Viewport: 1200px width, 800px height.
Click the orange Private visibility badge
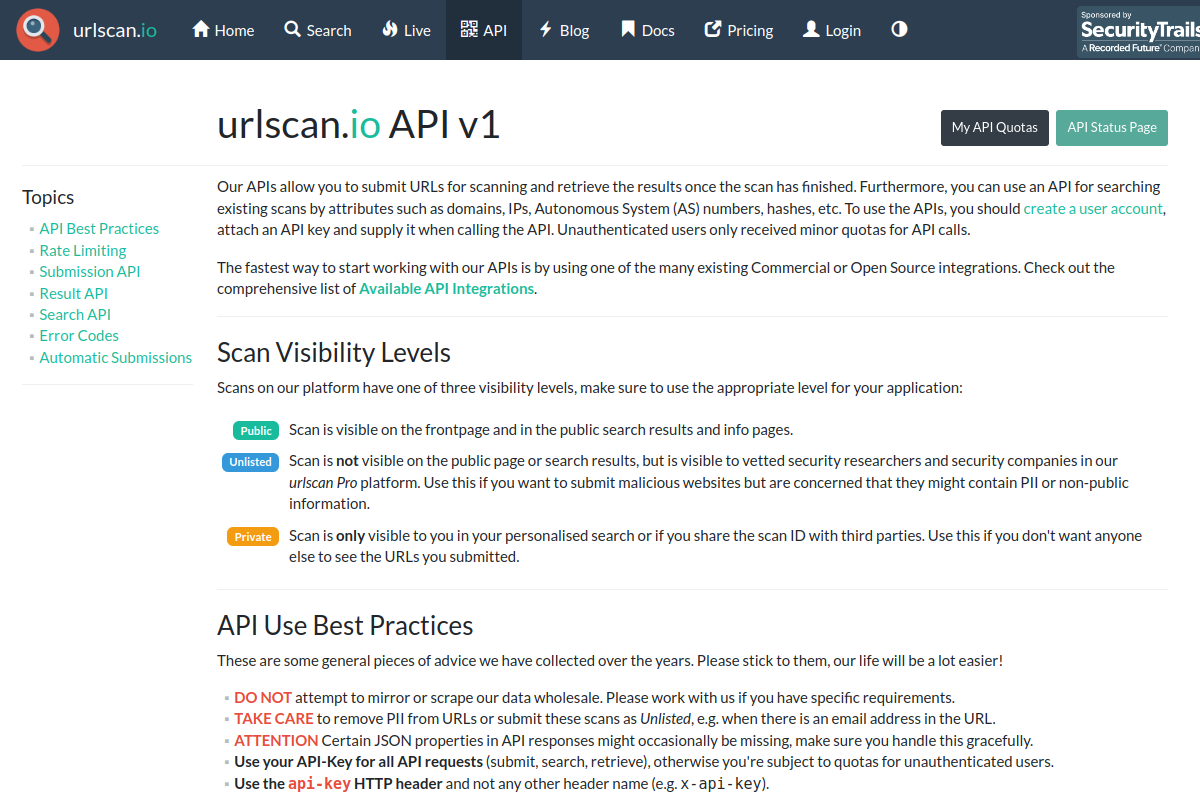(x=253, y=537)
